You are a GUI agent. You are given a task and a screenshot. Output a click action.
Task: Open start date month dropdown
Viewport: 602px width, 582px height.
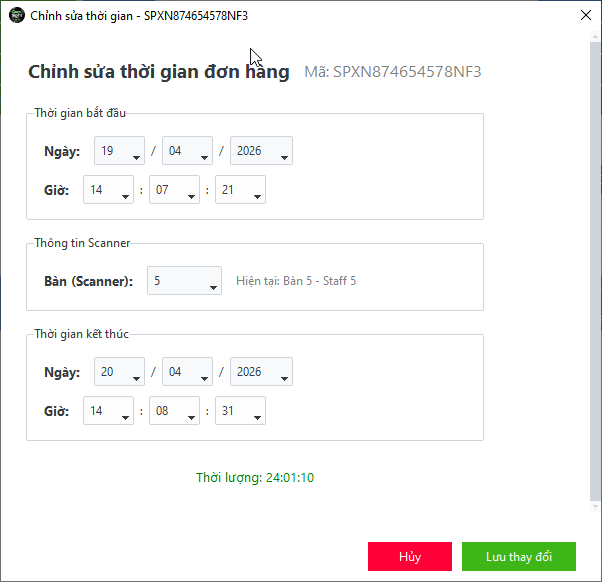click(x=187, y=152)
